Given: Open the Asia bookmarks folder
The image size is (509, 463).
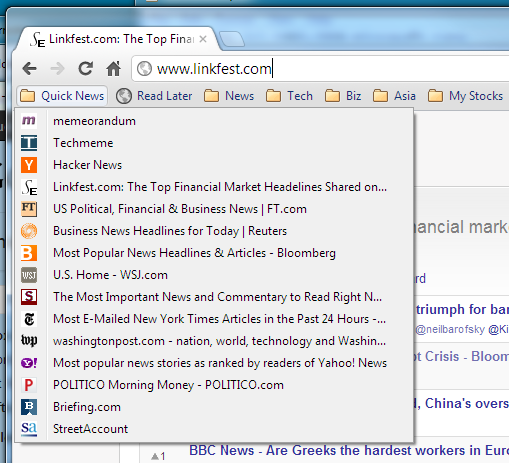Looking at the screenshot, I should click(394, 96).
